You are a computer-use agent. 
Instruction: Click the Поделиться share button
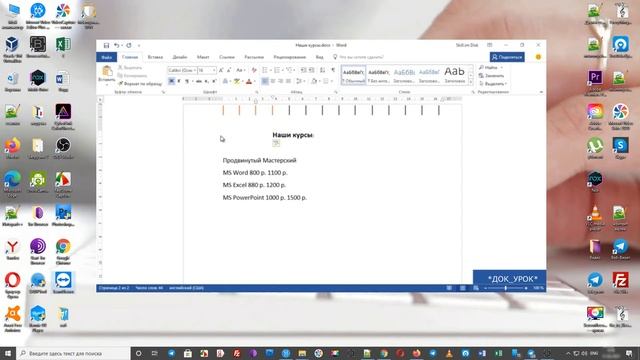507,57
